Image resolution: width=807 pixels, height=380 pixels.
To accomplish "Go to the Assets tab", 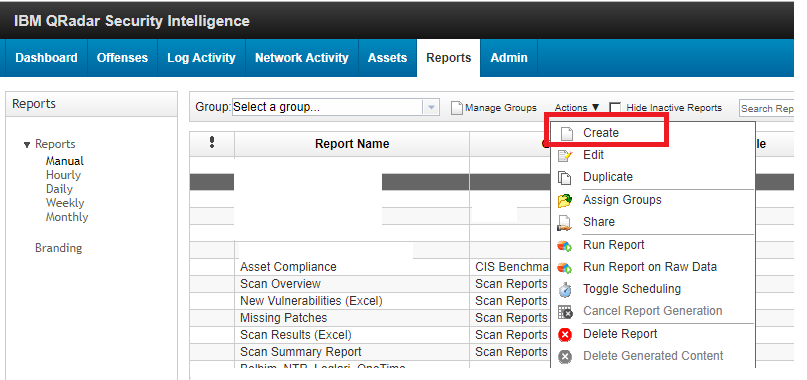I will point(387,58).
